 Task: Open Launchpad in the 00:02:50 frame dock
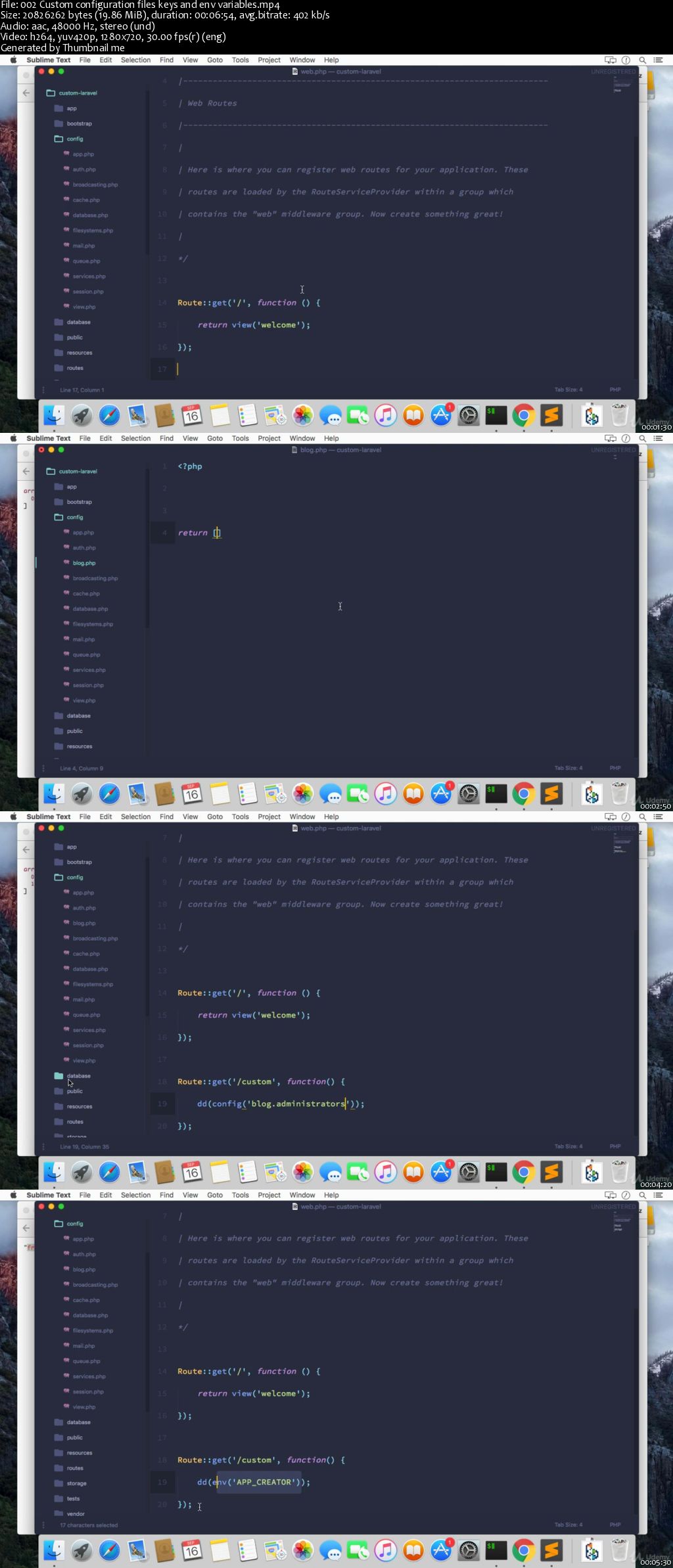pos(81,794)
